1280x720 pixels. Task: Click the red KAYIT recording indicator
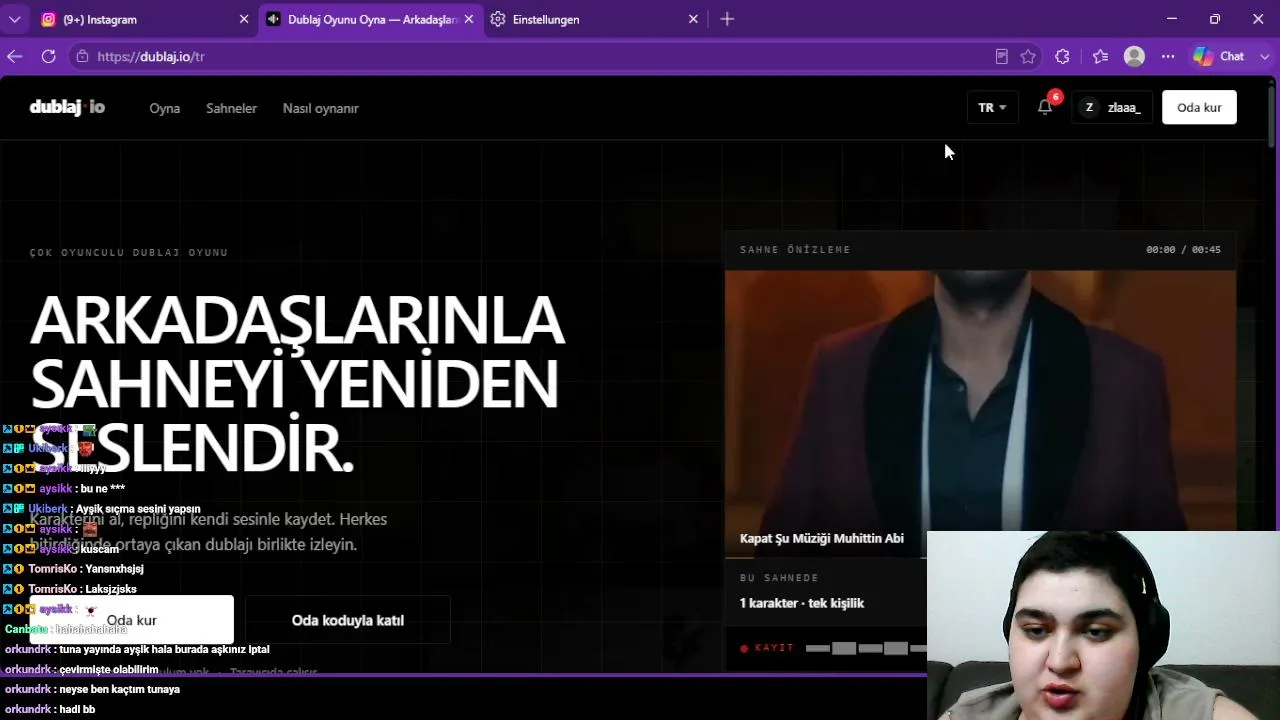click(x=767, y=648)
